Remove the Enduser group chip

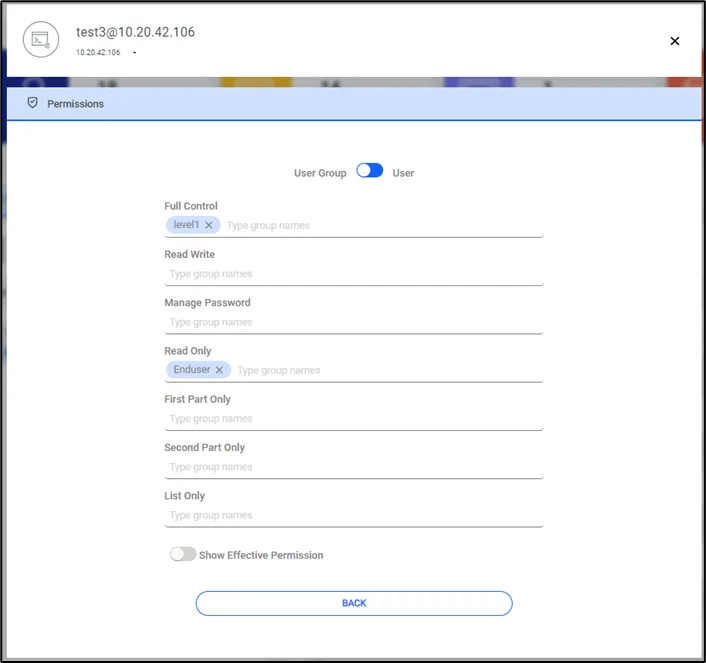[219, 370]
